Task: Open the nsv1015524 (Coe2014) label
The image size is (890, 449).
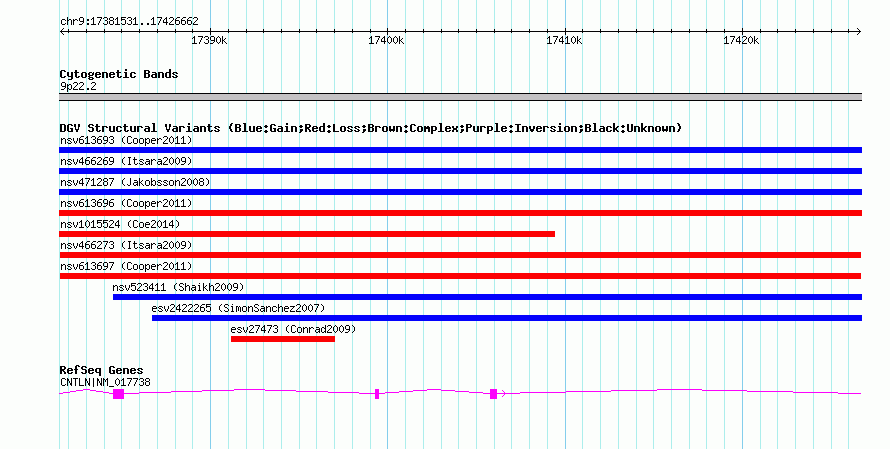Action: [x=120, y=224]
